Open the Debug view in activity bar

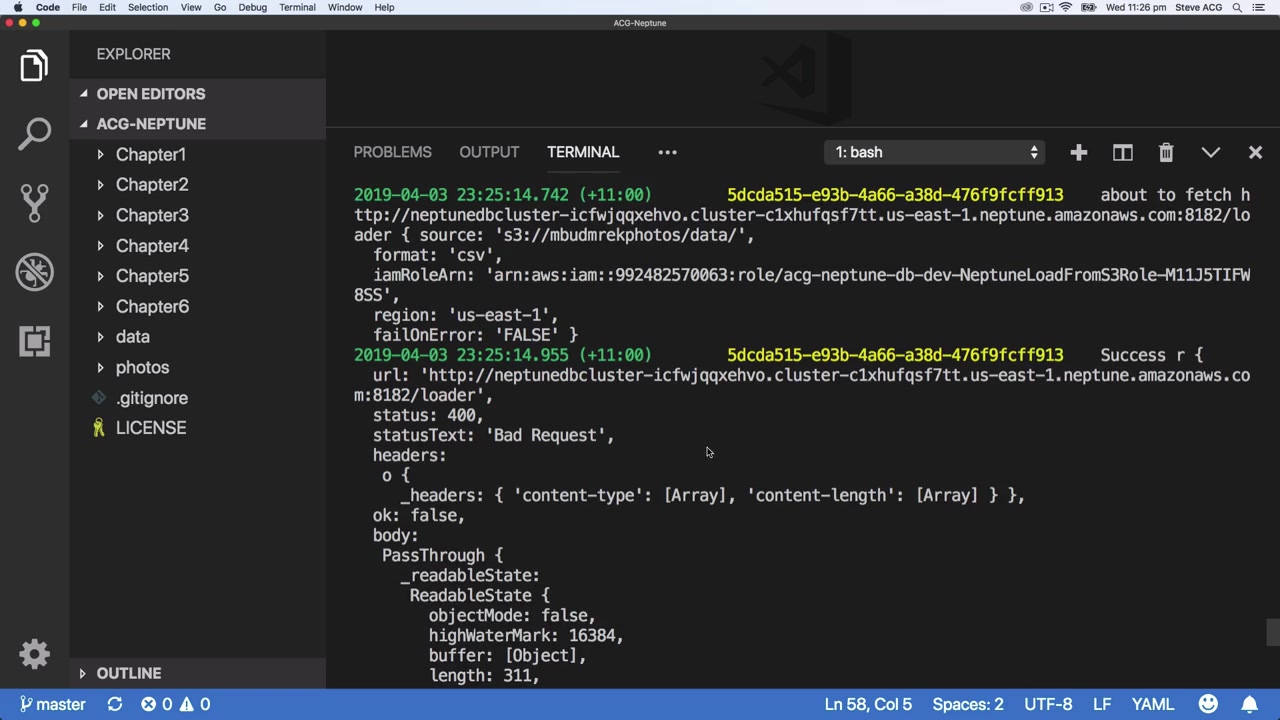pyautogui.click(x=34, y=272)
